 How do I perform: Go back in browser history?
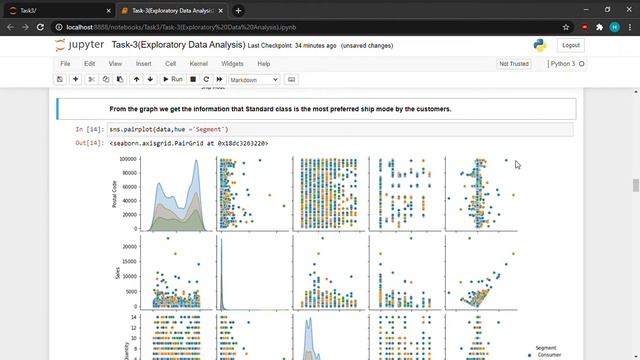10,27
